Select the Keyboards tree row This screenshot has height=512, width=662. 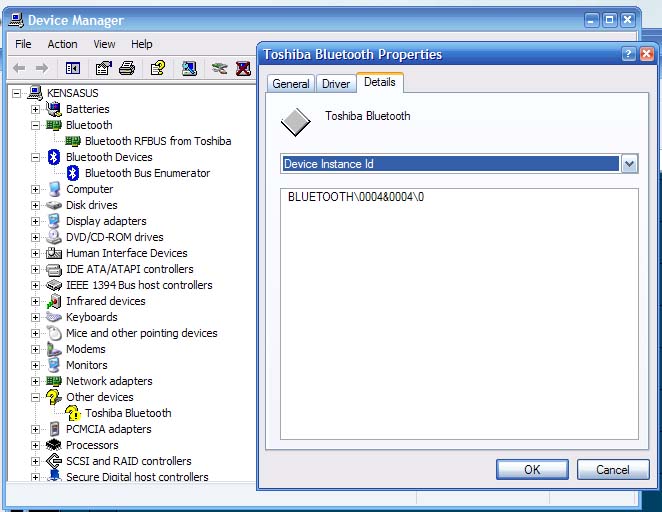point(92,317)
